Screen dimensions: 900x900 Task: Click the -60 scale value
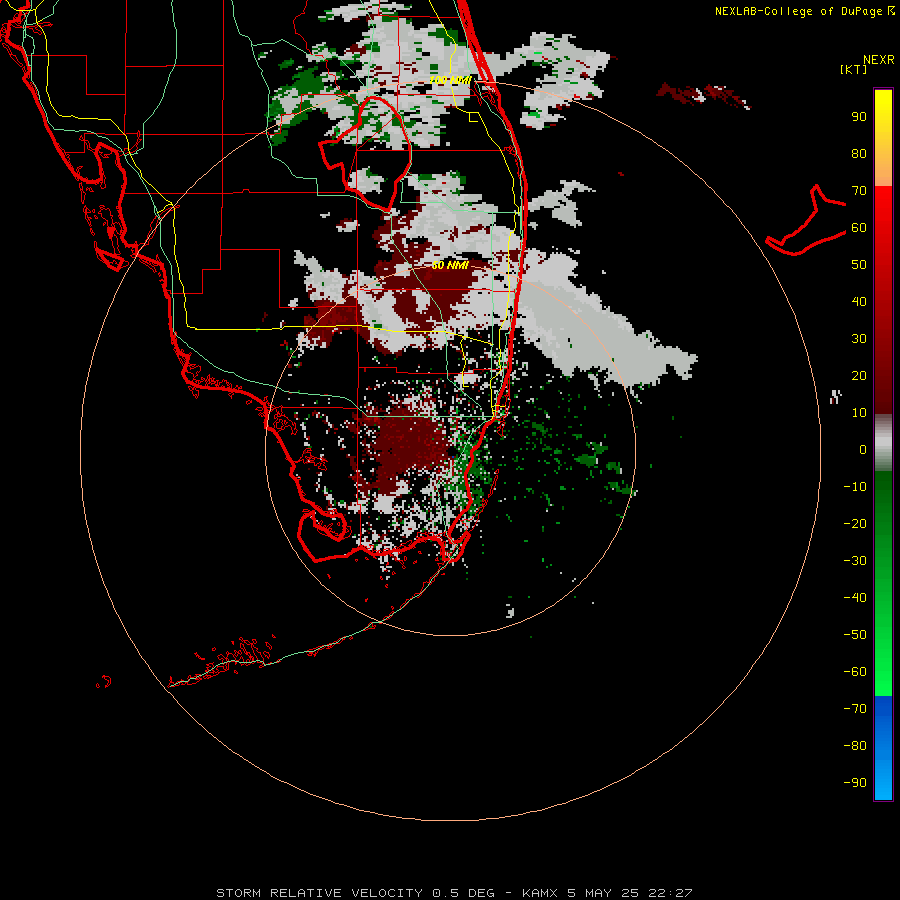(855, 672)
